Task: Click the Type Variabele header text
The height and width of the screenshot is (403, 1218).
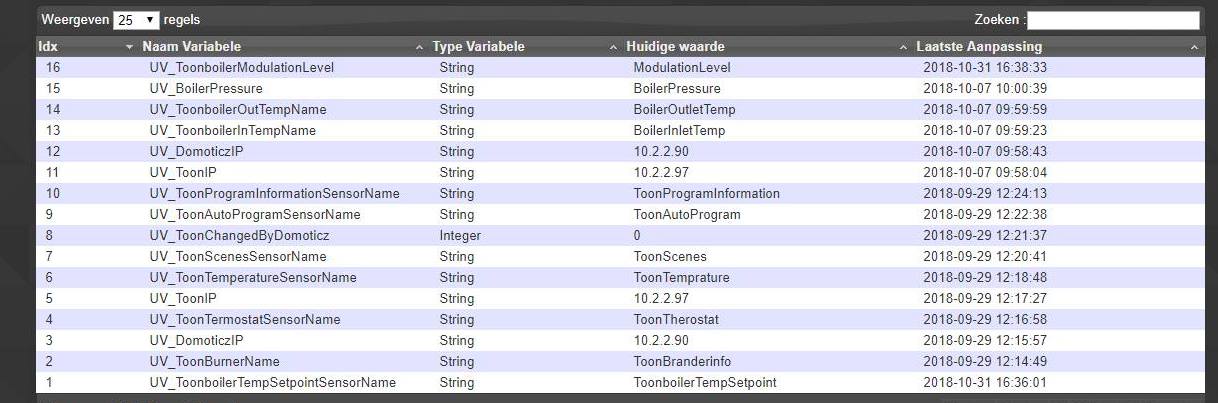Action: [478, 47]
